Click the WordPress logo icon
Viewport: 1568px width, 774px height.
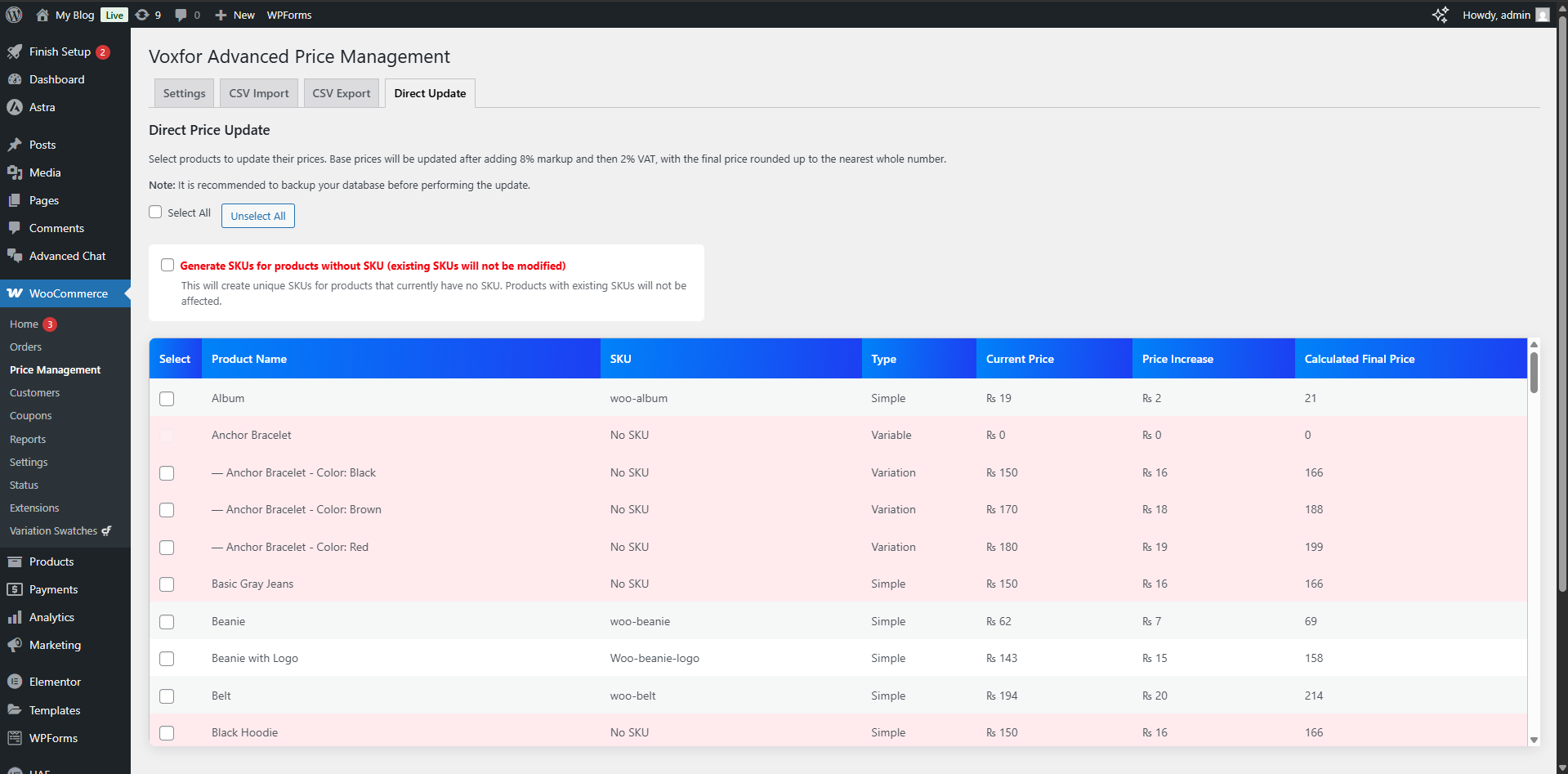click(14, 15)
